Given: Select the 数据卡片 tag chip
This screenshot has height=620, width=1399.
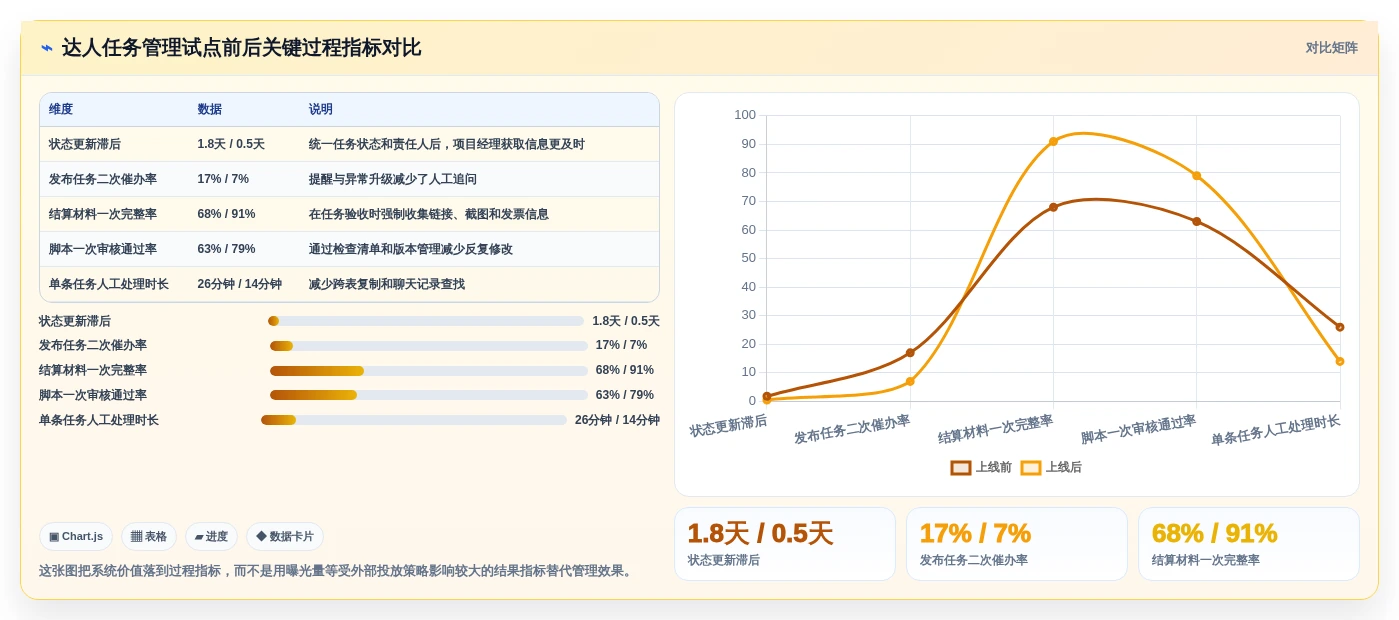Looking at the screenshot, I should coord(285,536).
